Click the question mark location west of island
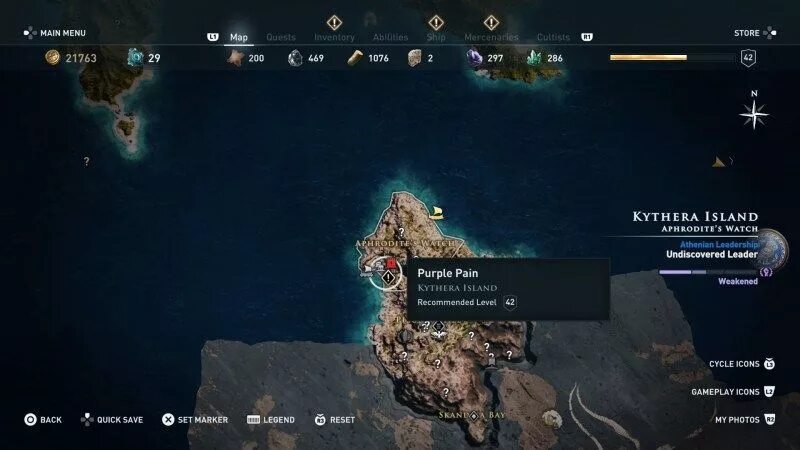Image resolution: width=800 pixels, height=450 pixels. tap(86, 161)
